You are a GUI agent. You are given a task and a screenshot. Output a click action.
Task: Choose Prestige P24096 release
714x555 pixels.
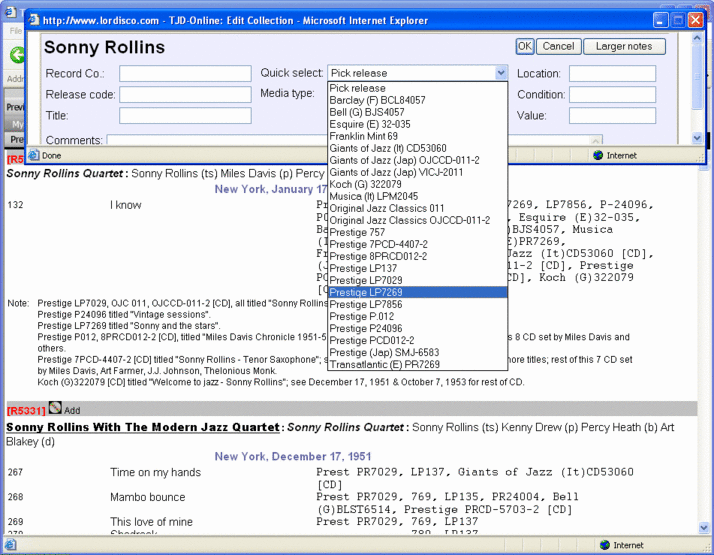[418, 328]
